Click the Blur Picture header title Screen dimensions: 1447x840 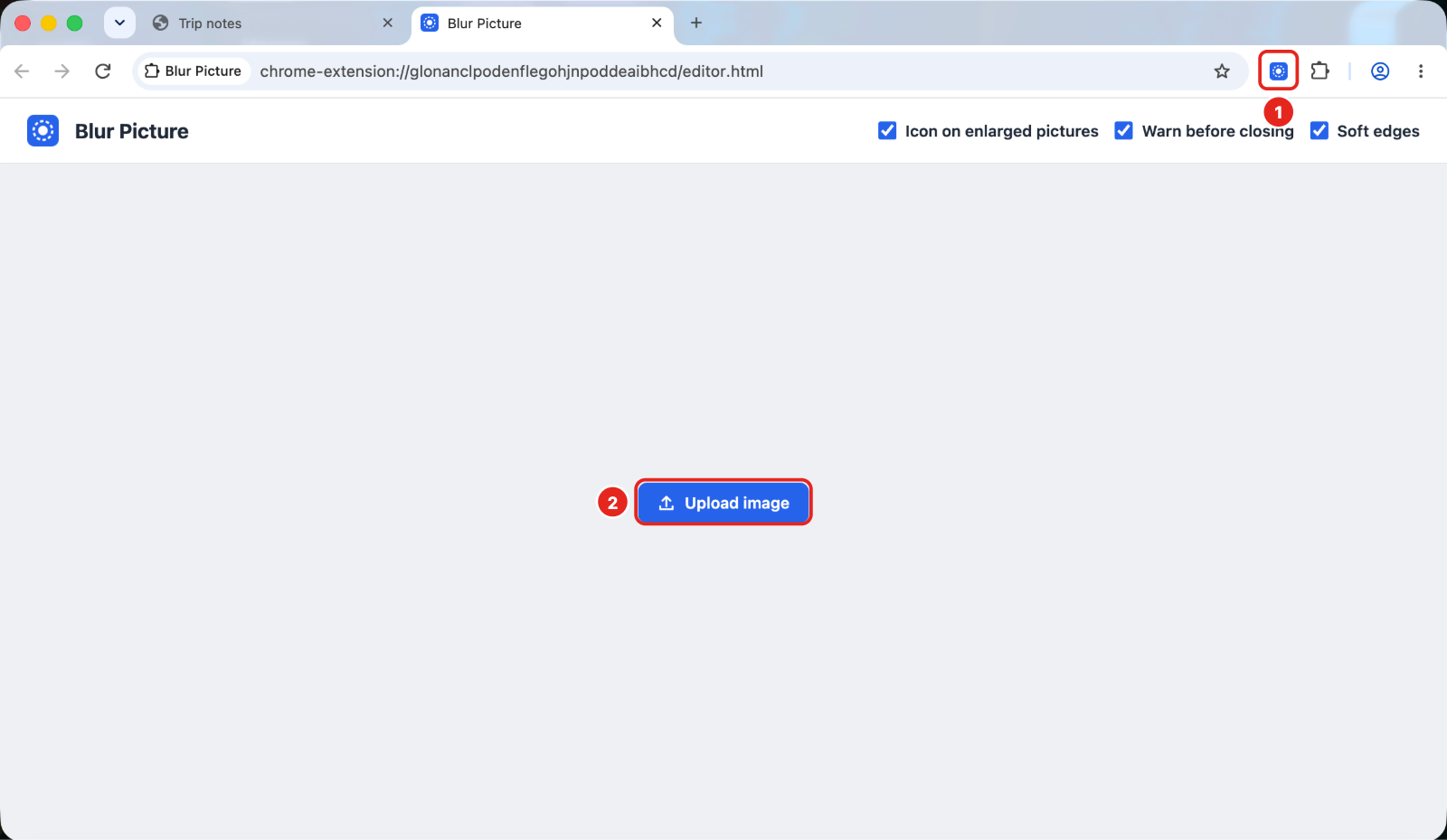pyautogui.click(x=132, y=131)
